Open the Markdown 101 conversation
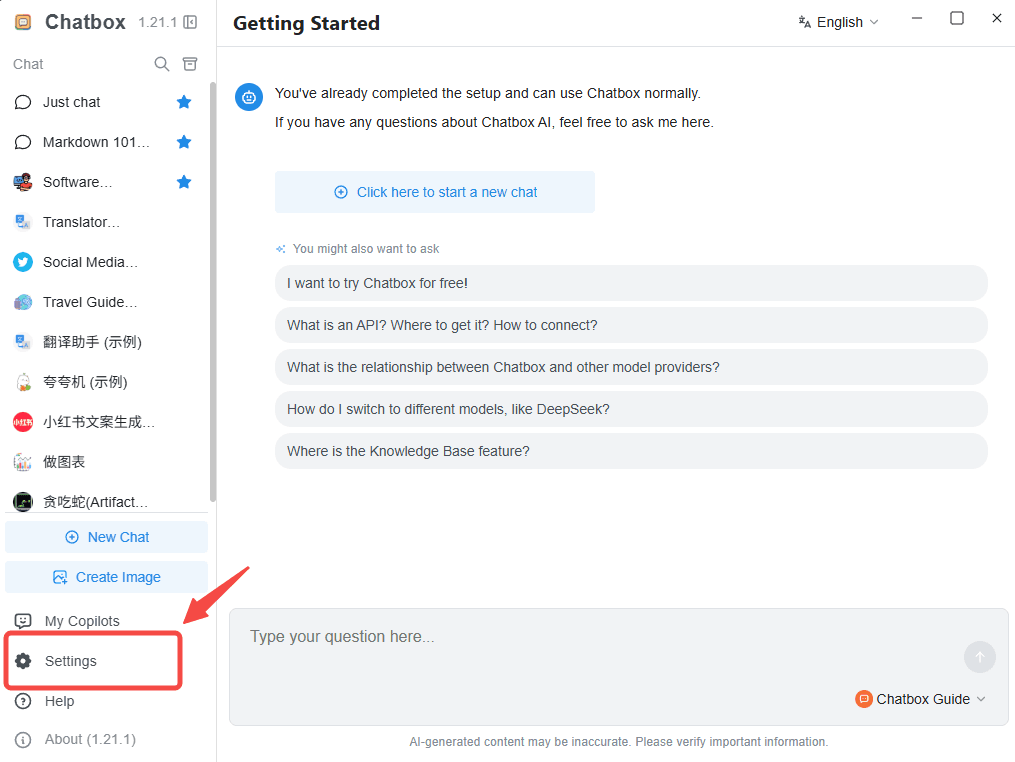Screen dimensions: 1015x762 point(104,142)
